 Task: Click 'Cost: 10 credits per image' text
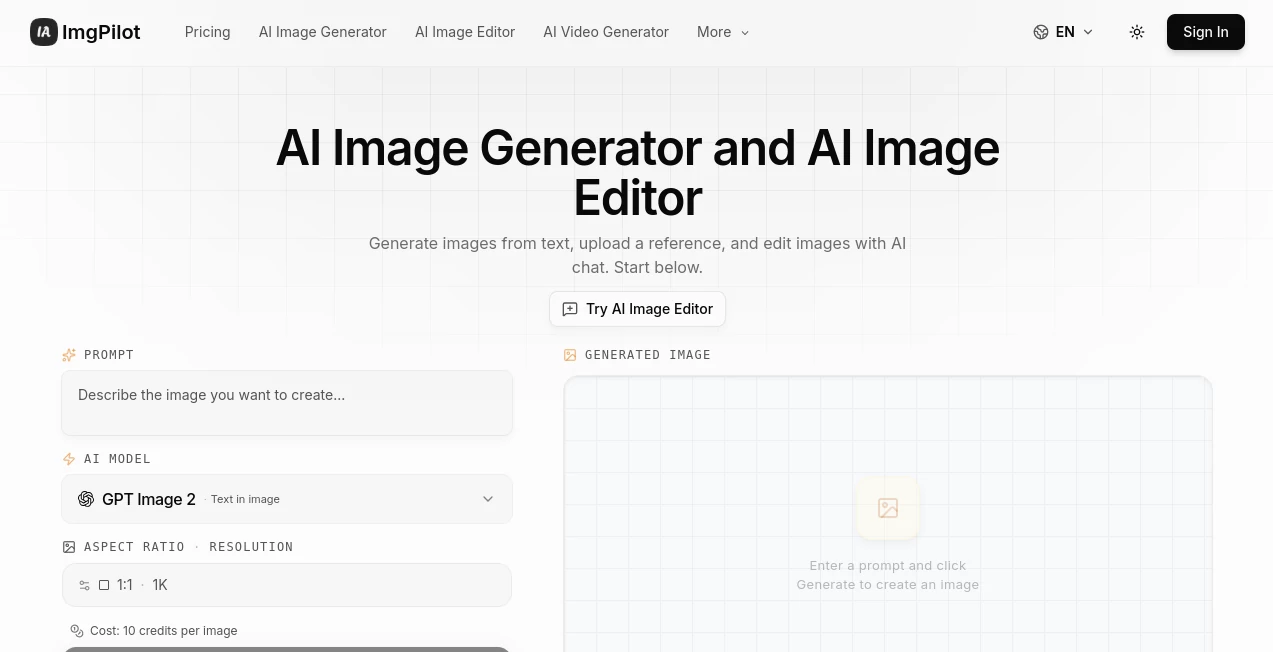[x=164, y=631]
